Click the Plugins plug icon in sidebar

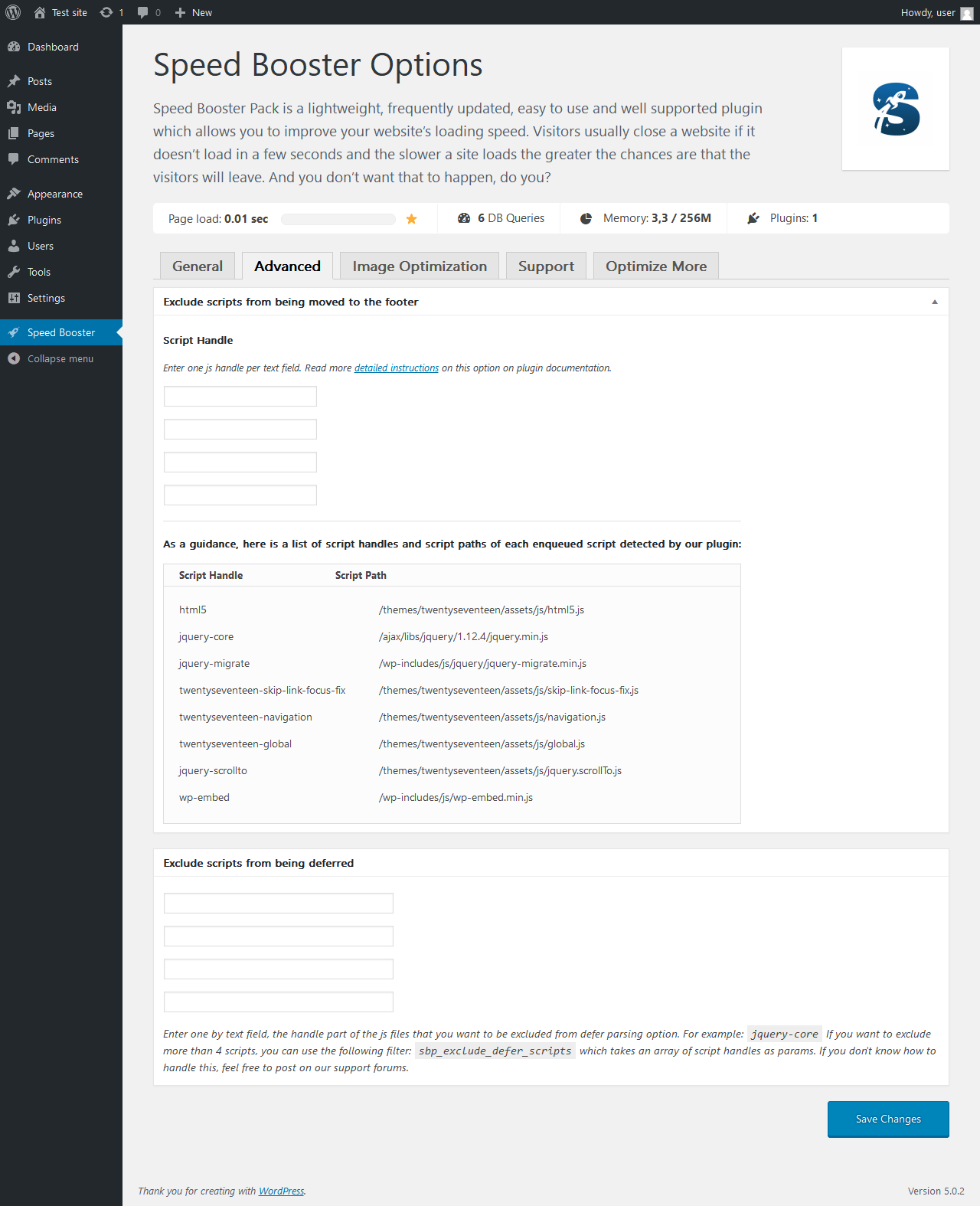click(x=14, y=220)
